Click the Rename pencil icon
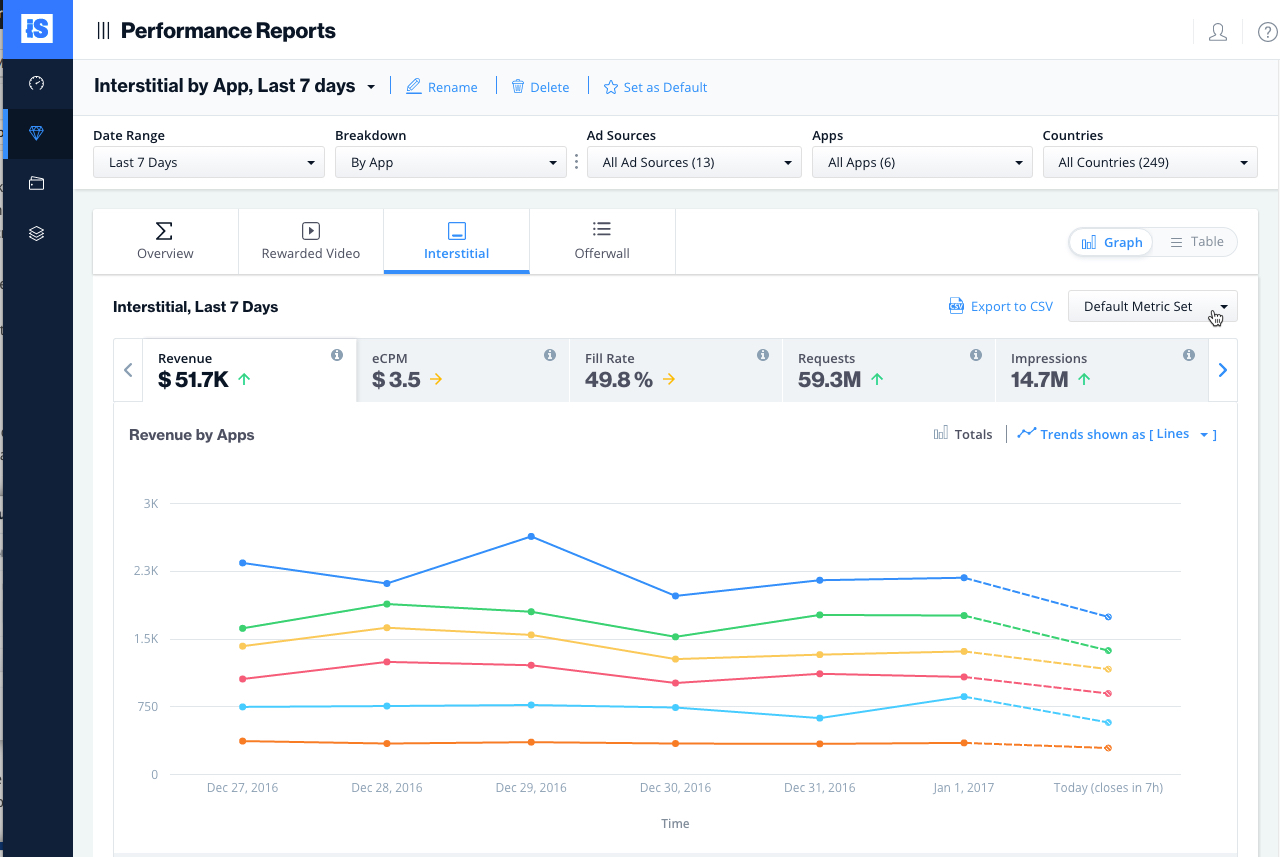The image size is (1280, 857). click(x=412, y=87)
